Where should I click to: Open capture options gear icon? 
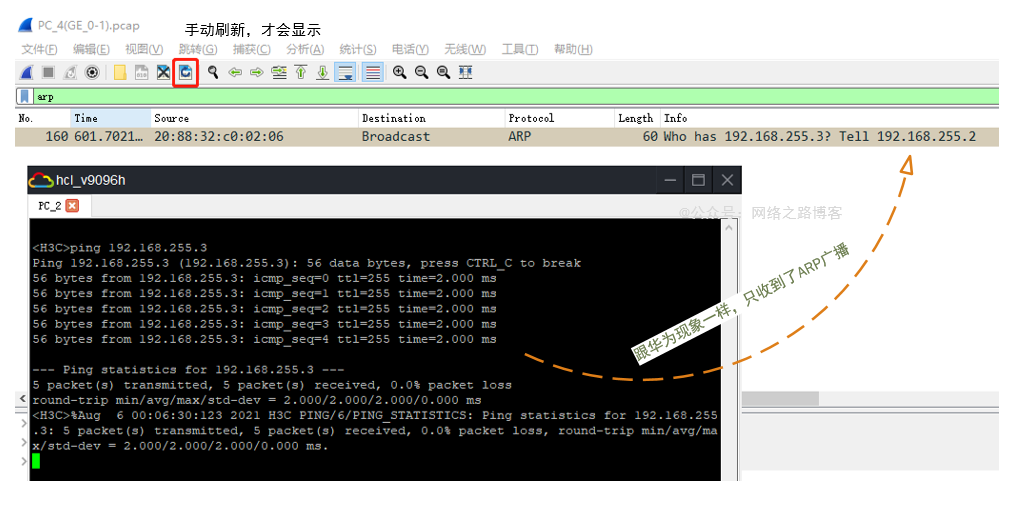click(92, 72)
